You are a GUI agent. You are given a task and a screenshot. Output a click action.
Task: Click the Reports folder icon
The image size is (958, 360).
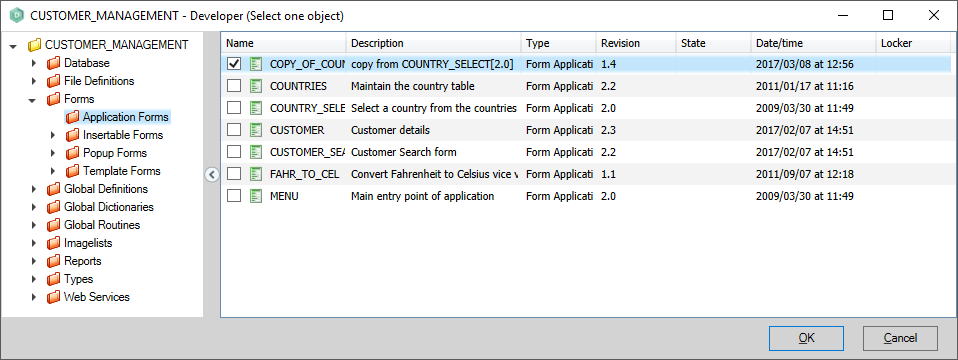[54, 261]
